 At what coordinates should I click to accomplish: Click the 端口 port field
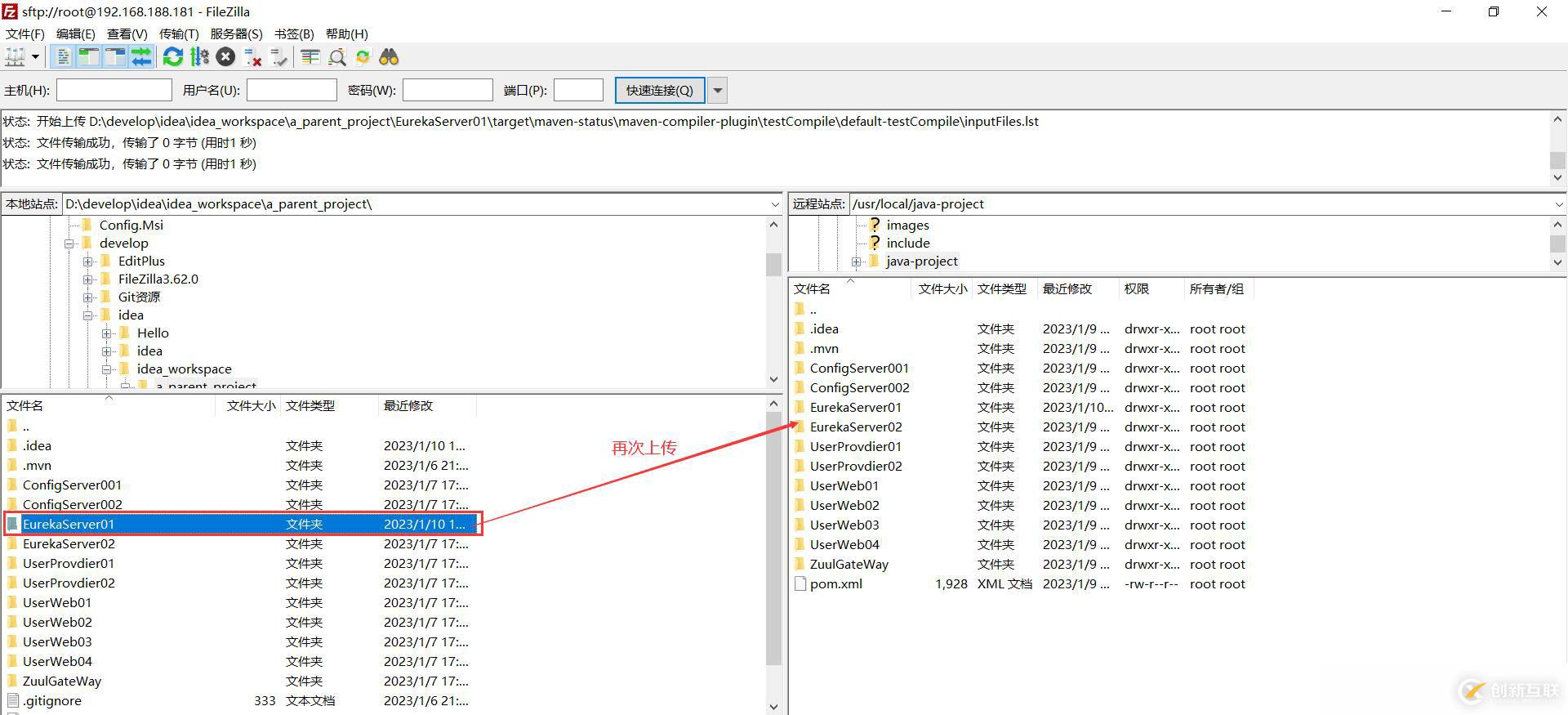(578, 90)
